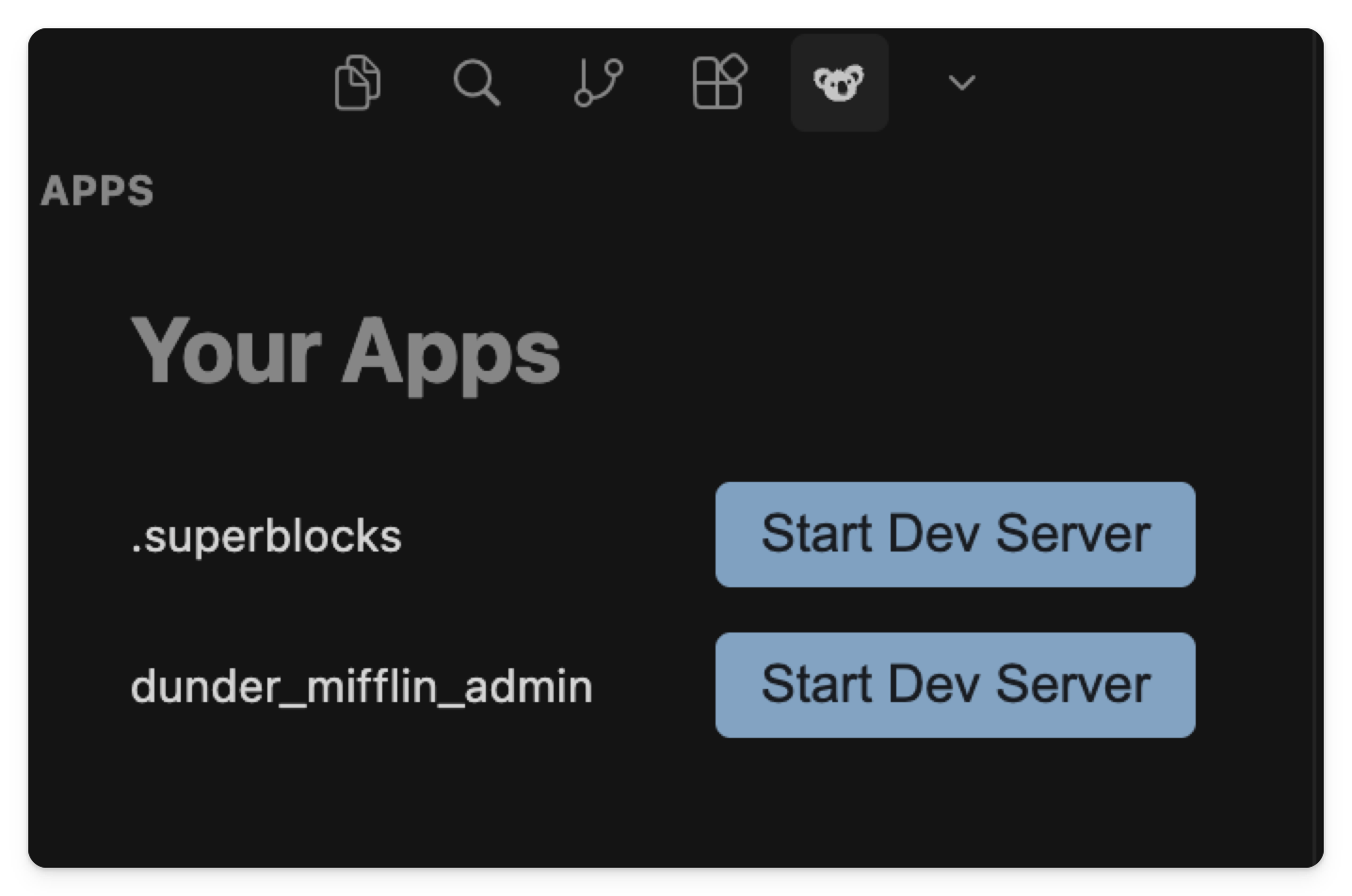The width and height of the screenshot is (1352, 896).
Task: Open the Extensions marketplace
Action: coord(719,82)
